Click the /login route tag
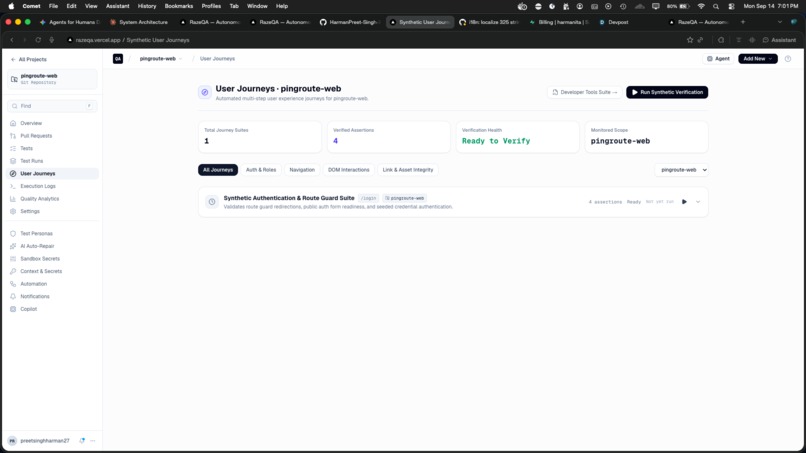The height and width of the screenshot is (453, 806). (368, 198)
